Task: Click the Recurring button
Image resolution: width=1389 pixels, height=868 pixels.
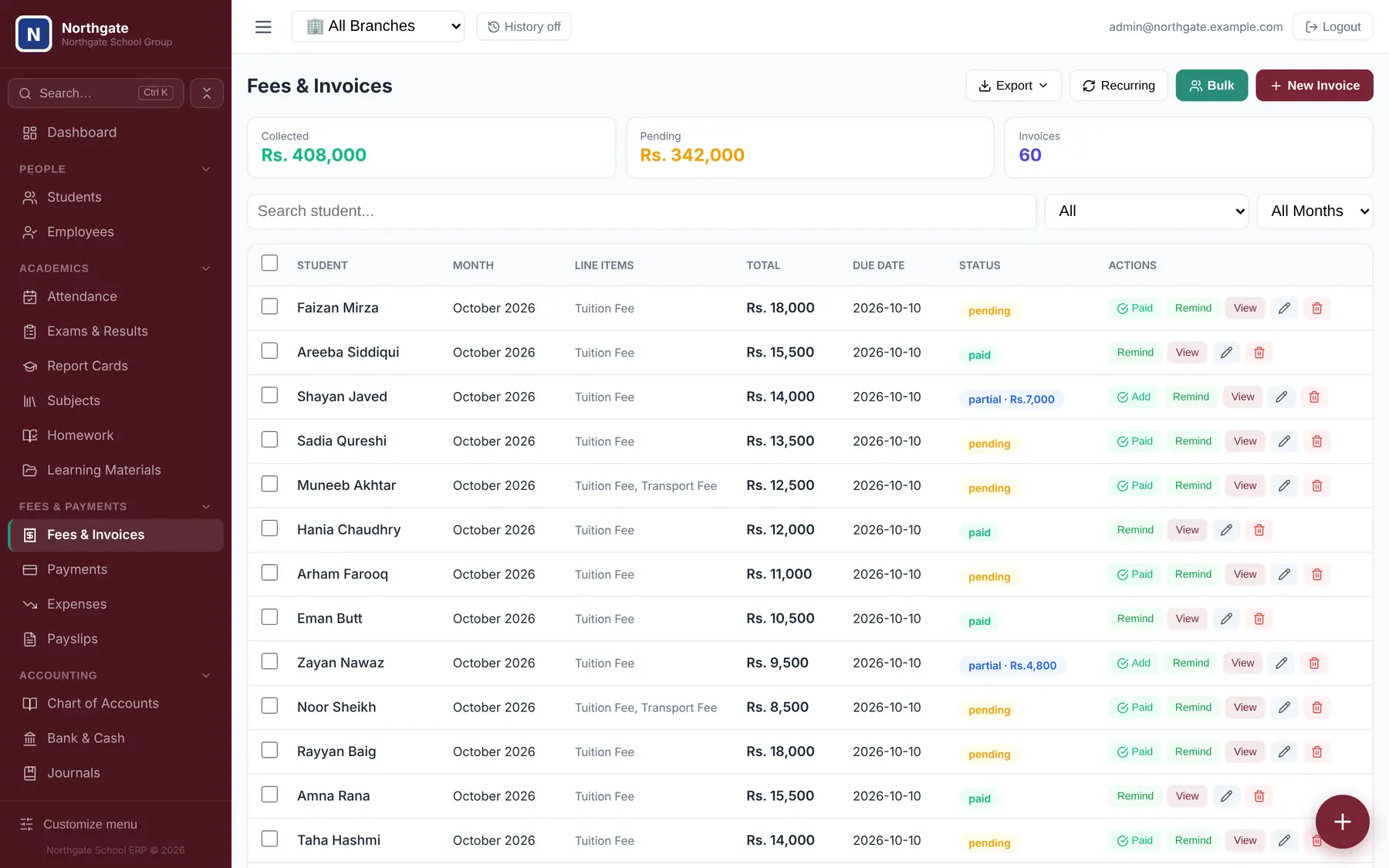Action: click(x=1118, y=86)
